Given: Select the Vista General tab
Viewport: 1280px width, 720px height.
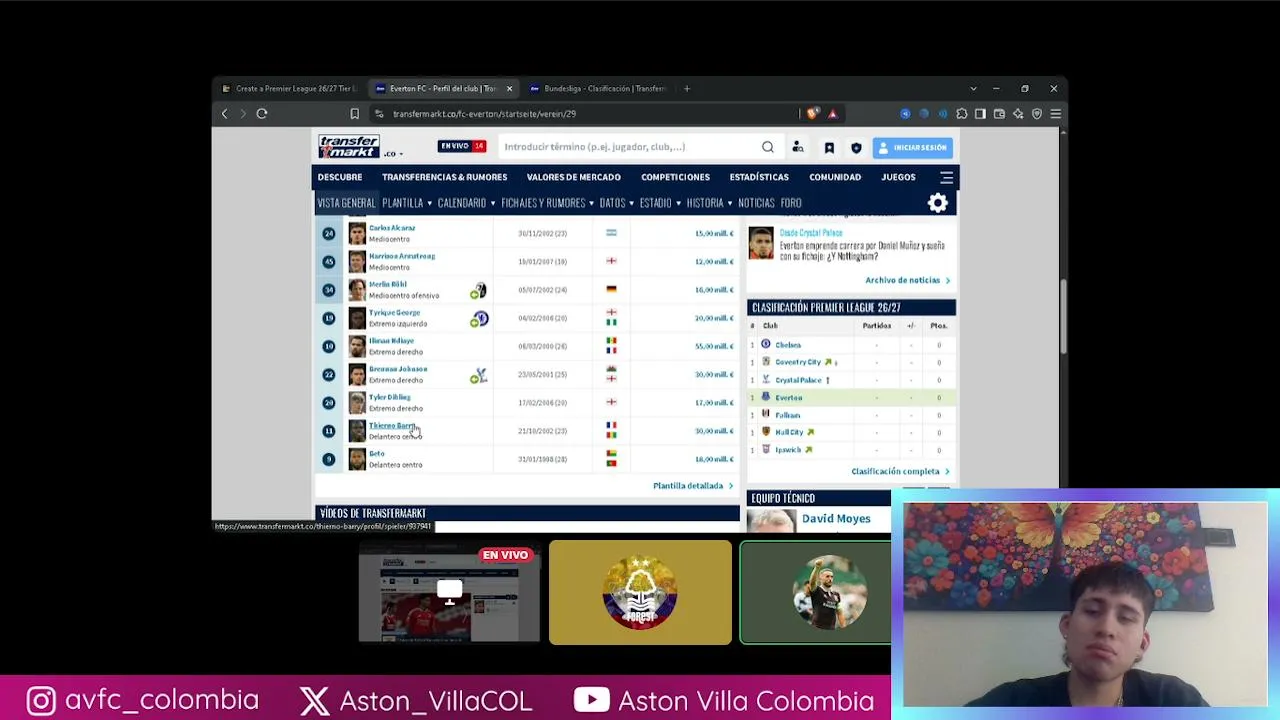Looking at the screenshot, I should tap(346, 203).
